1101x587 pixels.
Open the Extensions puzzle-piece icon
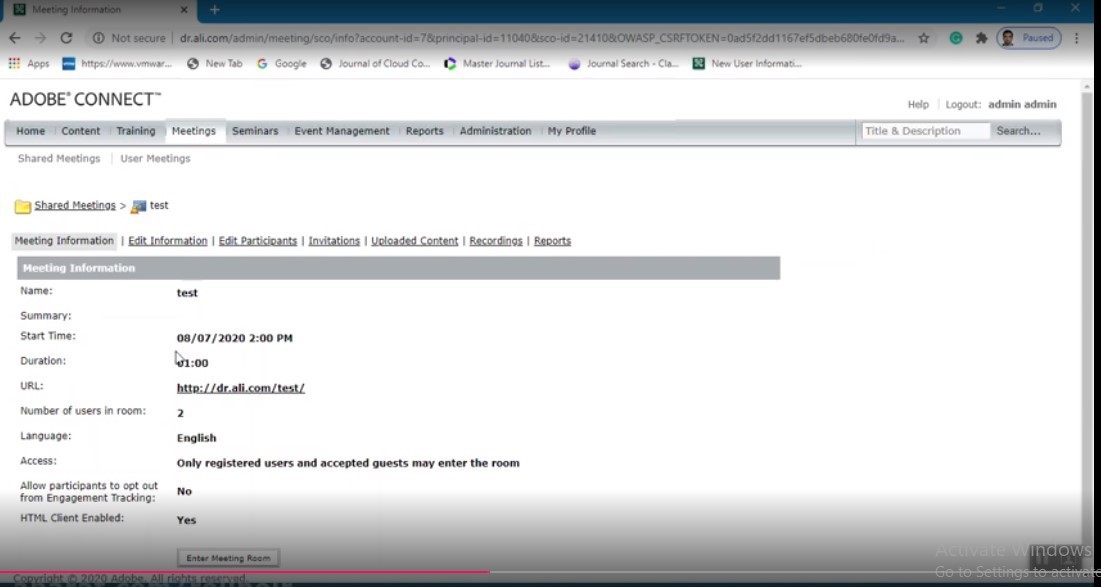click(982, 38)
